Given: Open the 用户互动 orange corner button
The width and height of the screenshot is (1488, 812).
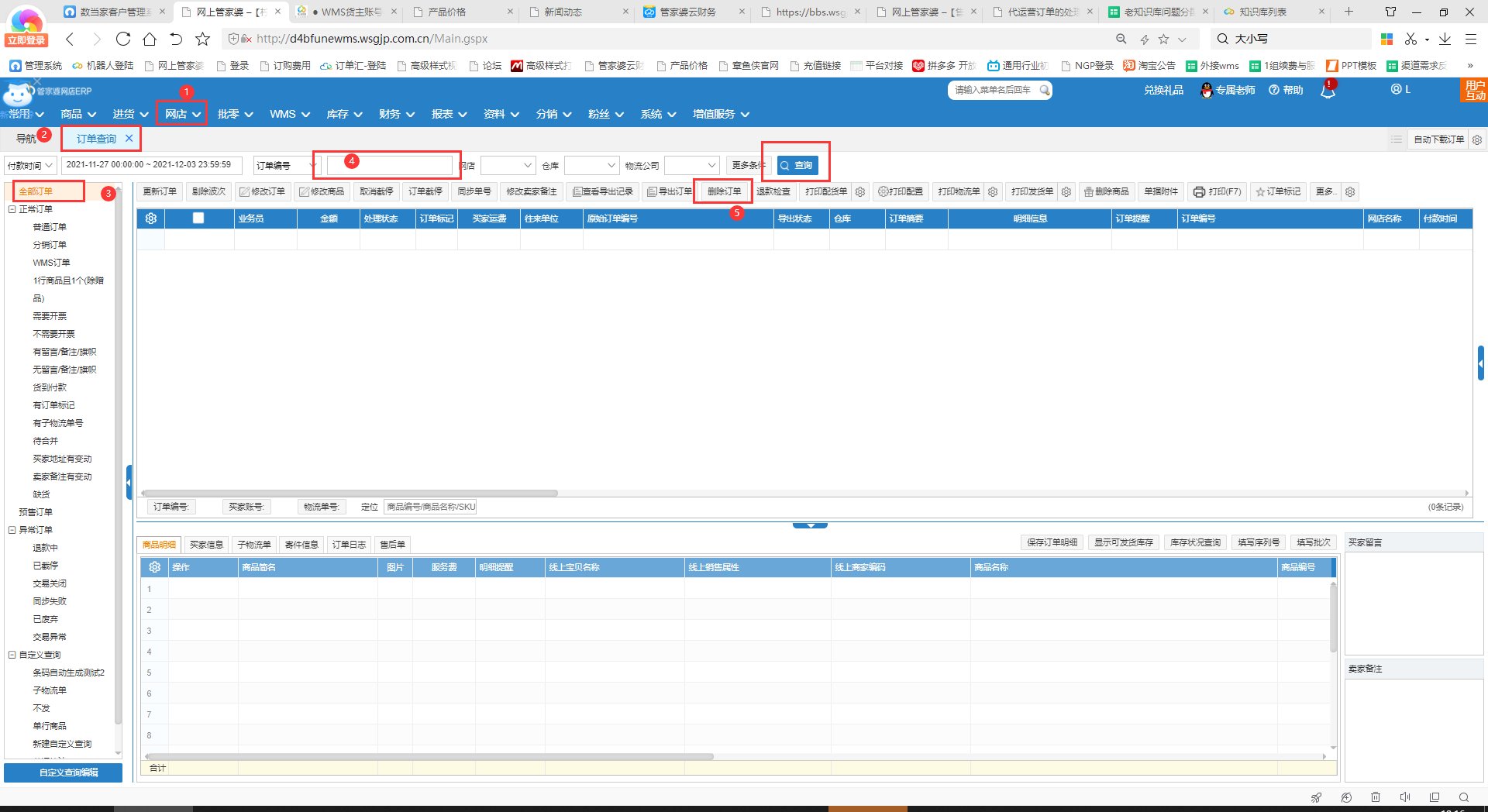Looking at the screenshot, I should tap(1474, 90).
